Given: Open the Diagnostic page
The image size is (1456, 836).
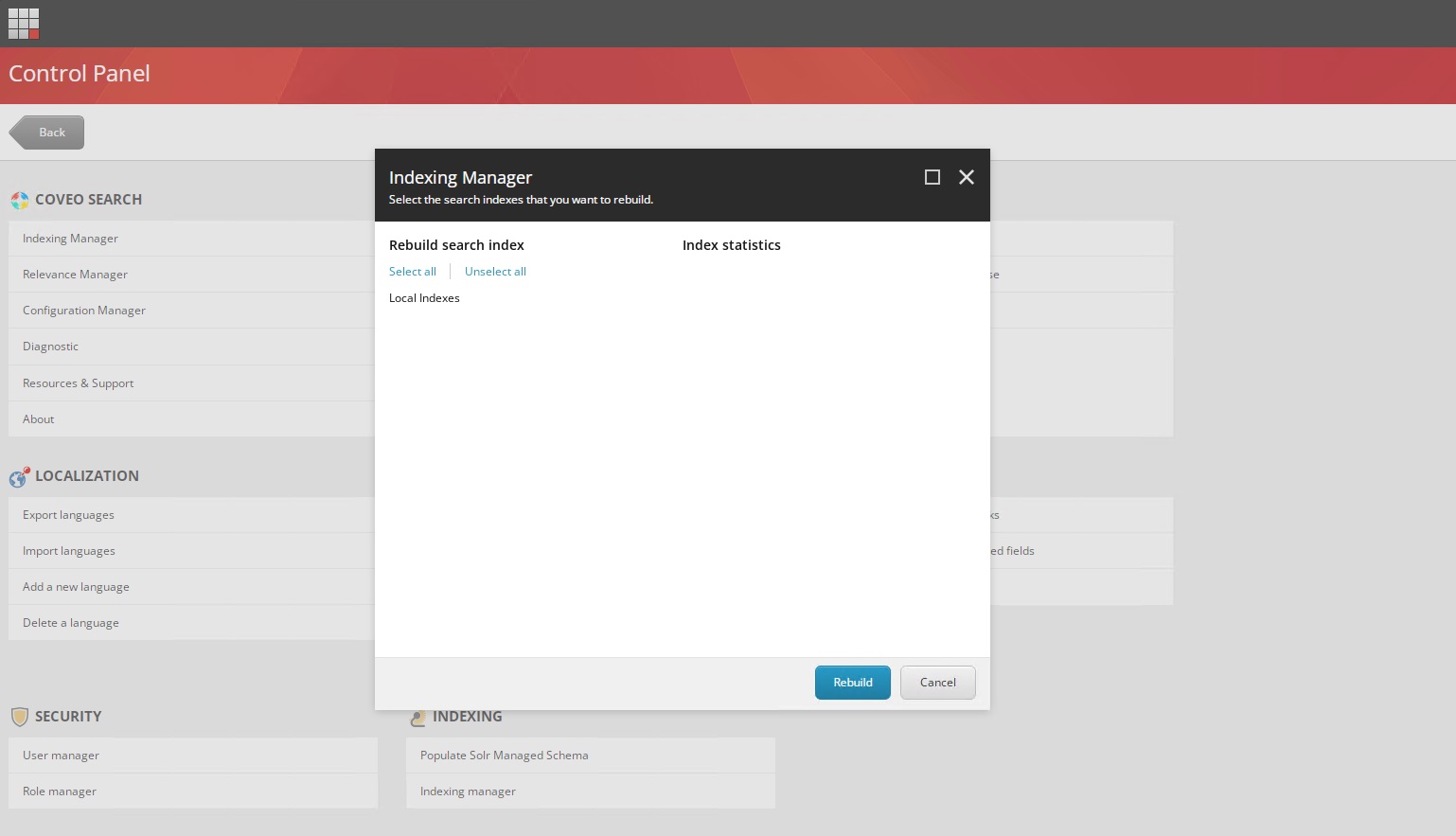Looking at the screenshot, I should click(x=192, y=347).
